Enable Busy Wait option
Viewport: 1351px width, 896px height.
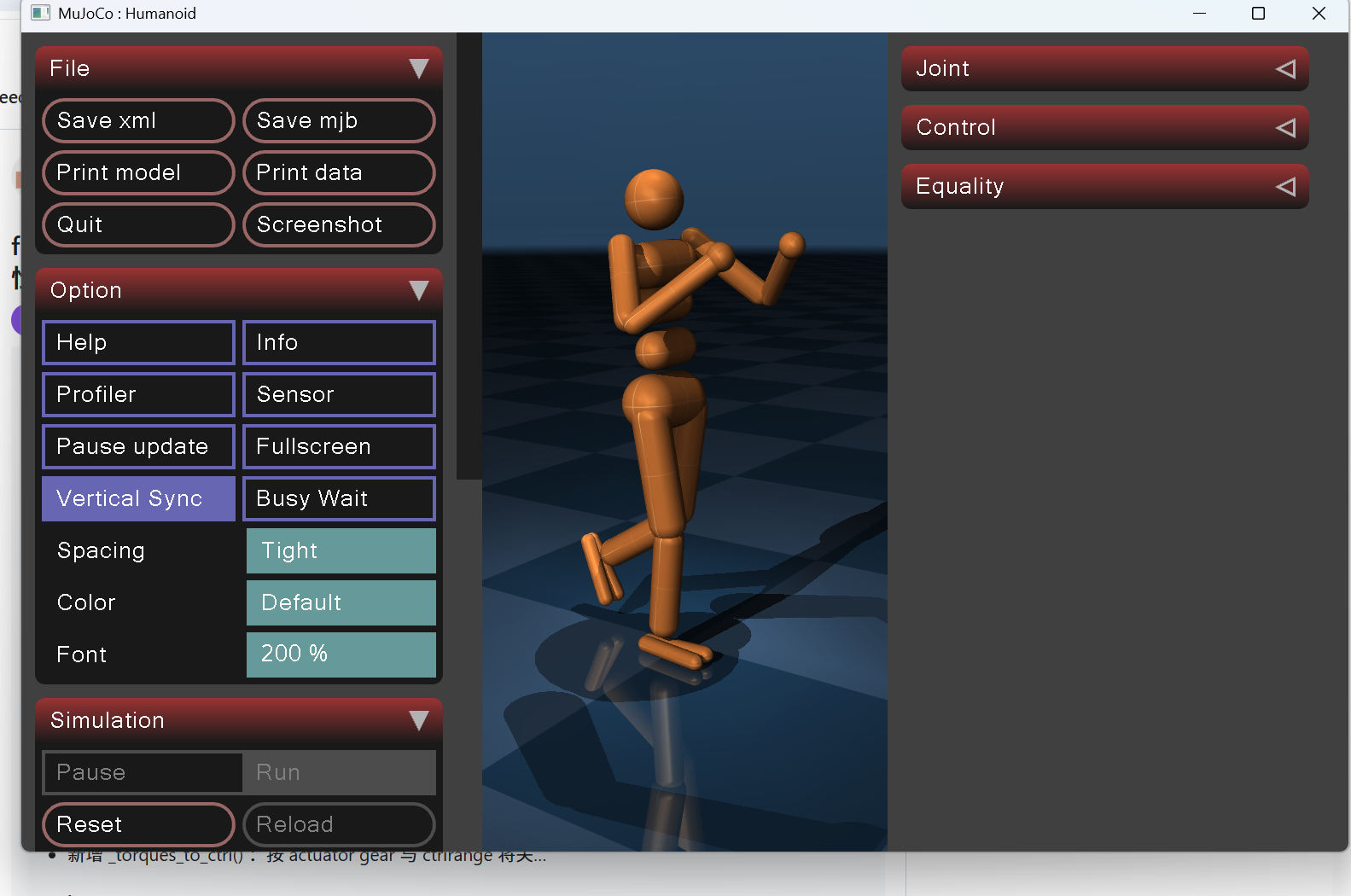tap(339, 498)
